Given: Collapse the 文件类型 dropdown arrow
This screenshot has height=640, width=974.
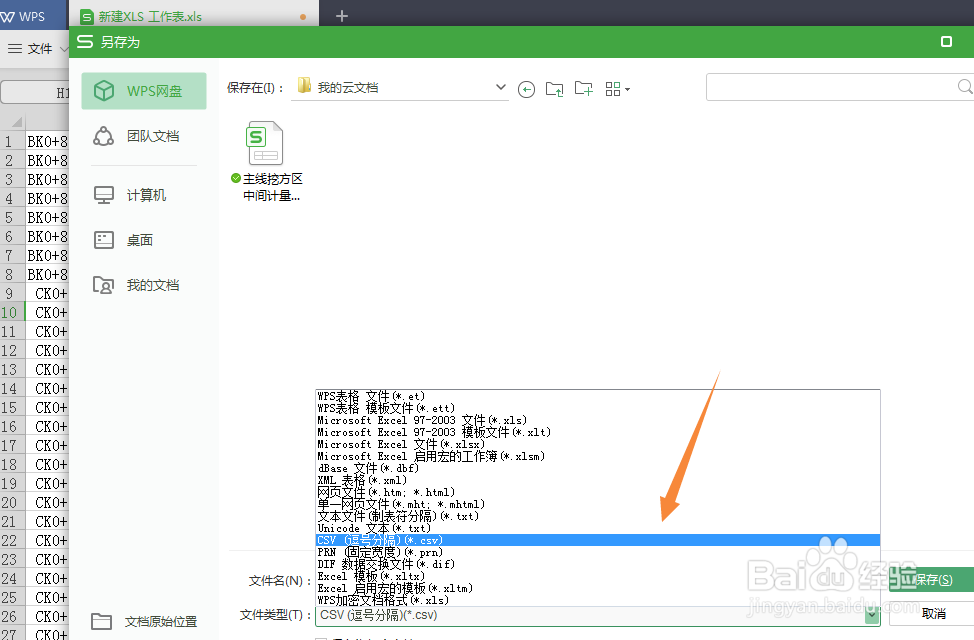Looking at the screenshot, I should 872,615.
